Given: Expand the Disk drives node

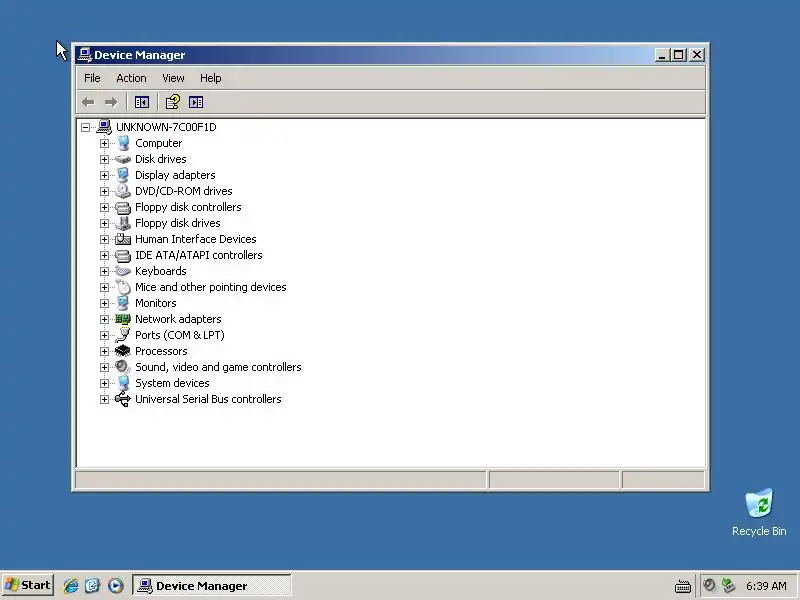Looking at the screenshot, I should (x=105, y=160).
